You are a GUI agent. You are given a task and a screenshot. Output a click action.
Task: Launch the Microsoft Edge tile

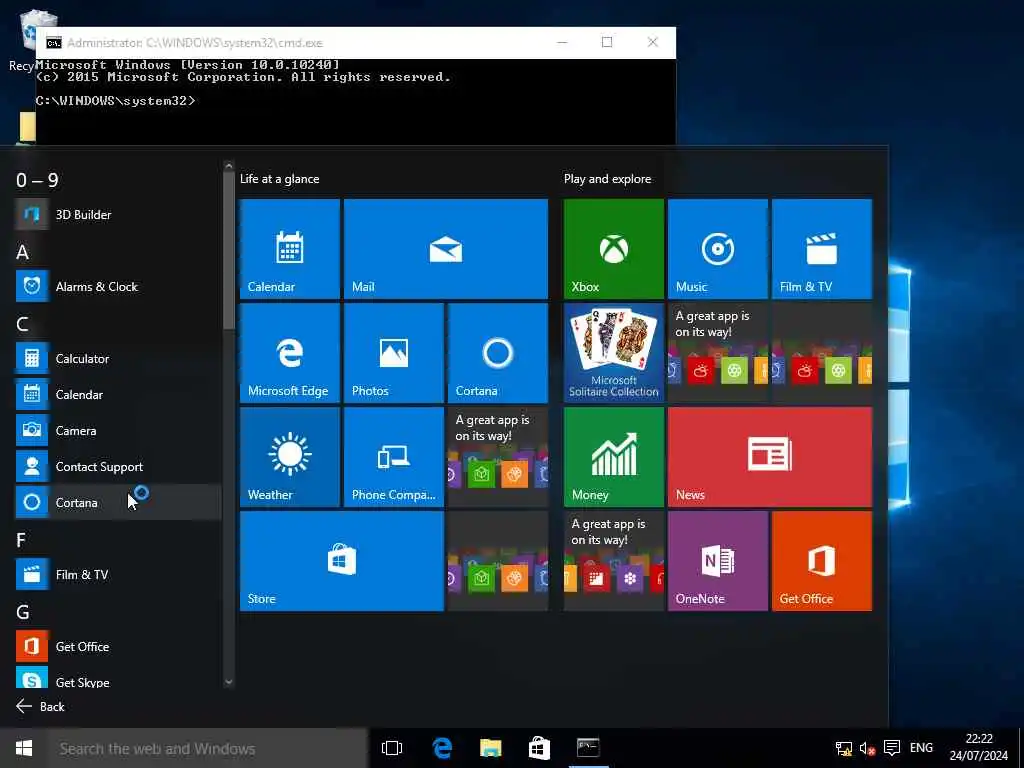point(289,353)
